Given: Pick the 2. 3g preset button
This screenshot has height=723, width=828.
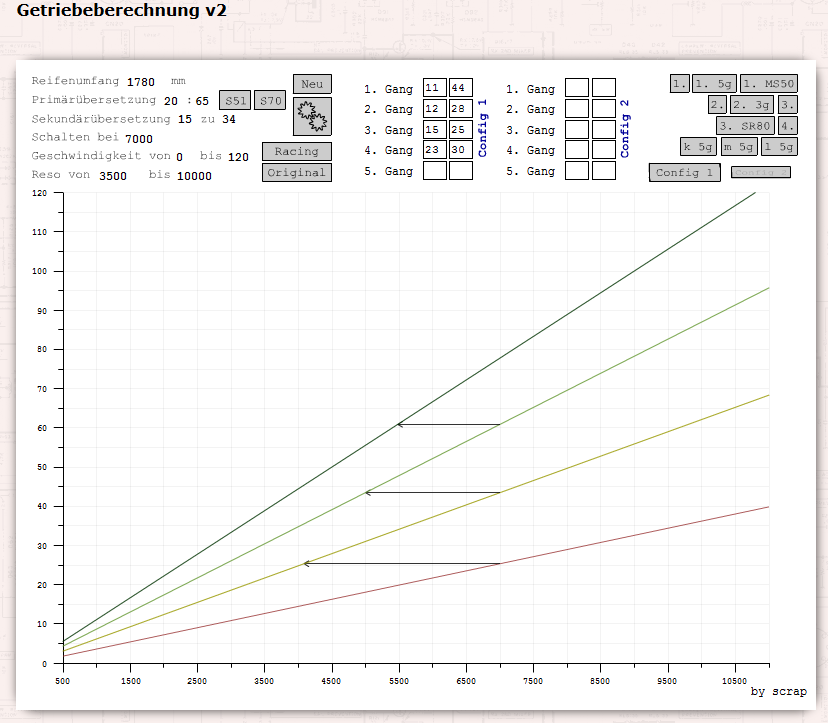Looking at the screenshot, I should [x=751, y=105].
